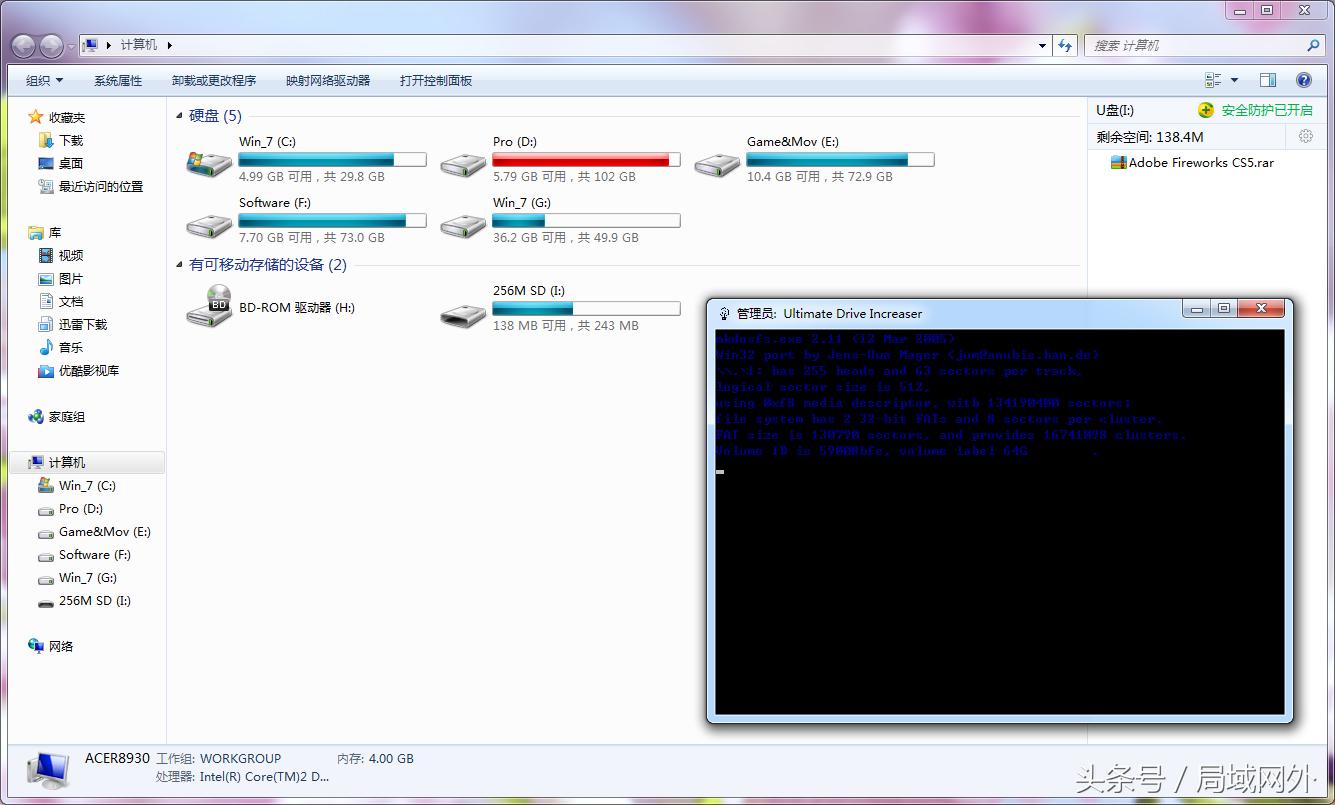
Task: Expand breadcrumb arrow after 计算机 in address bar
Action: (x=169, y=45)
